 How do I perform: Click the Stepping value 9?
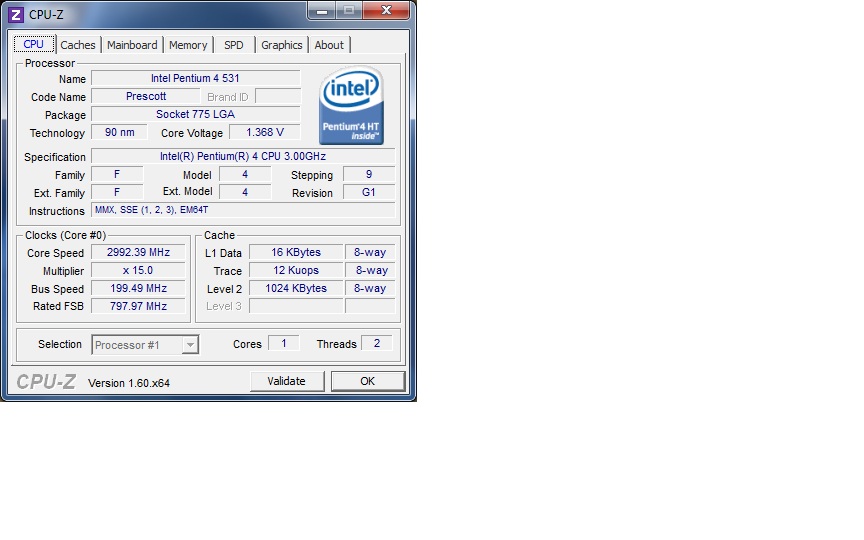point(369,174)
